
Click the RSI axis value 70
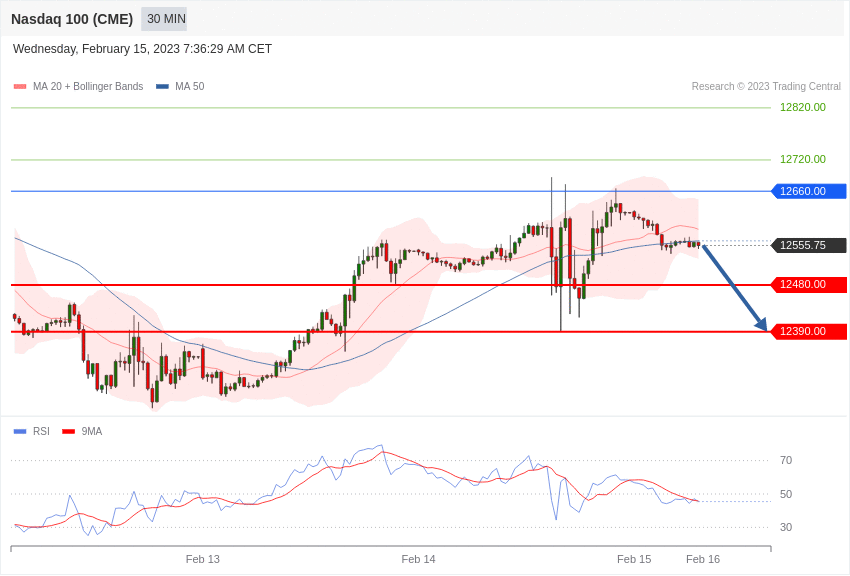(785, 461)
